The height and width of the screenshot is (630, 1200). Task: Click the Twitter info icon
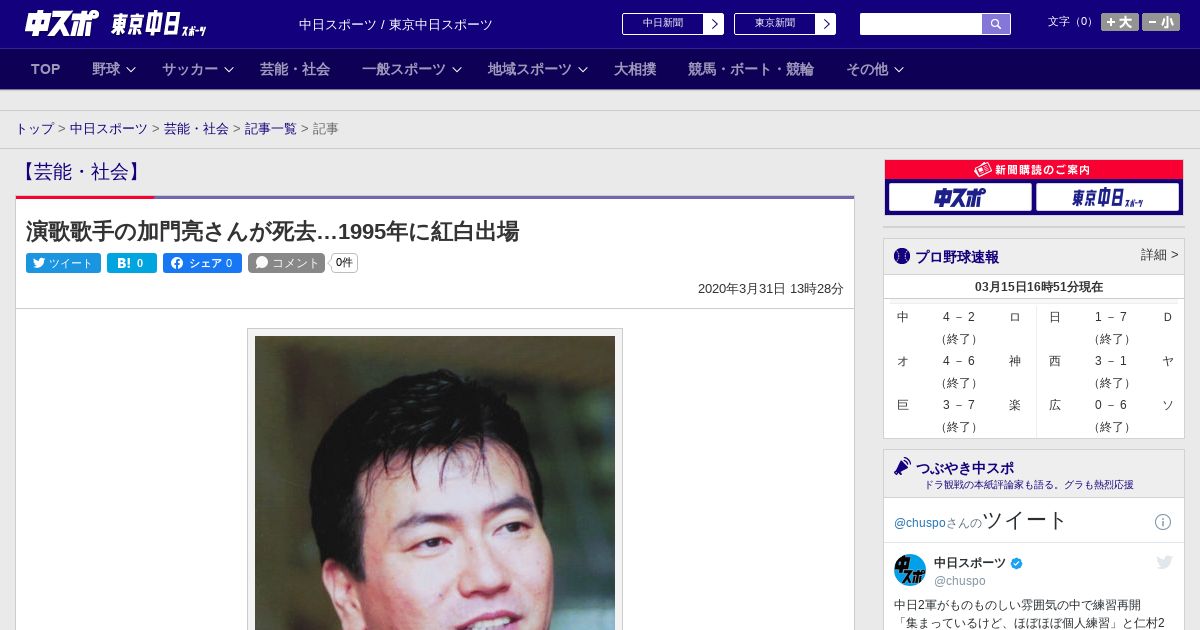(x=1163, y=522)
